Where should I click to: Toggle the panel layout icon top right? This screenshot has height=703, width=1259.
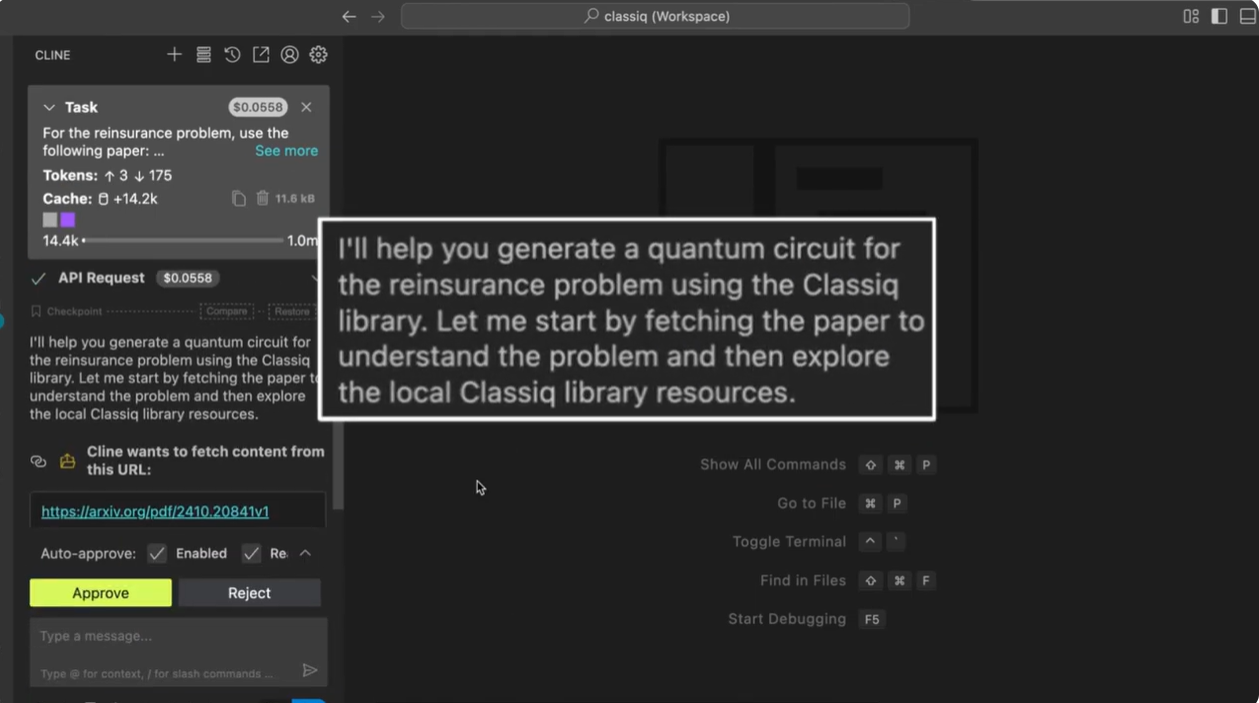point(1189,15)
